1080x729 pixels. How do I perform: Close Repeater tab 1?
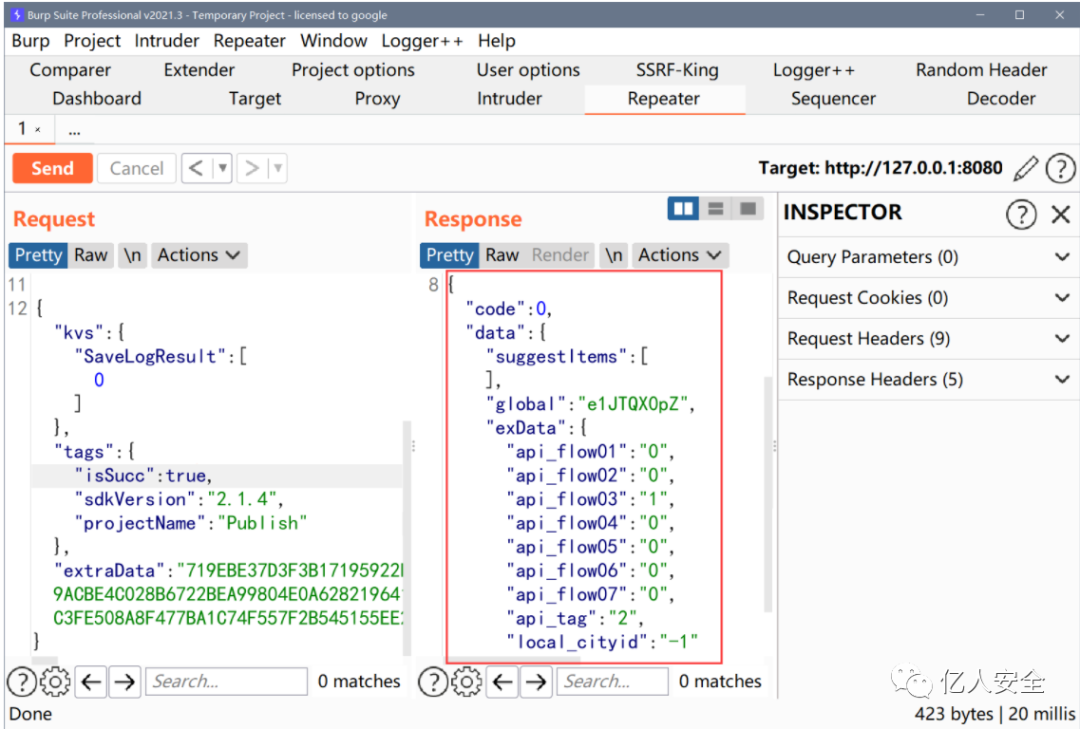[38, 130]
